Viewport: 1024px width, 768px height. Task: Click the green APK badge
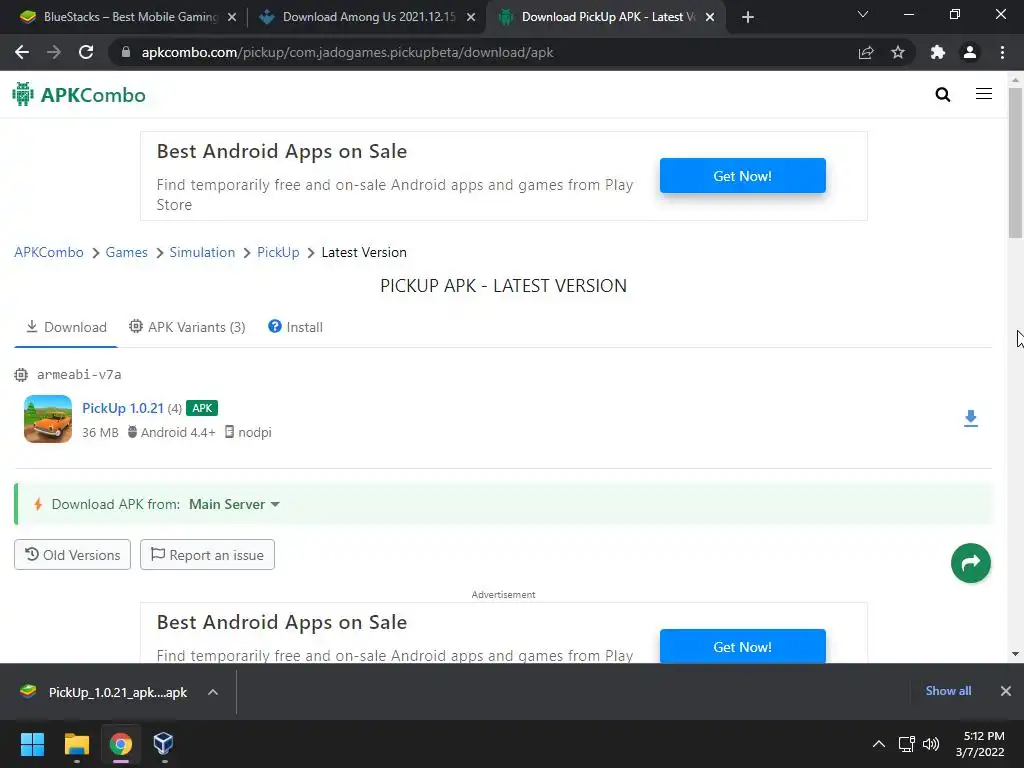pyautogui.click(x=202, y=408)
